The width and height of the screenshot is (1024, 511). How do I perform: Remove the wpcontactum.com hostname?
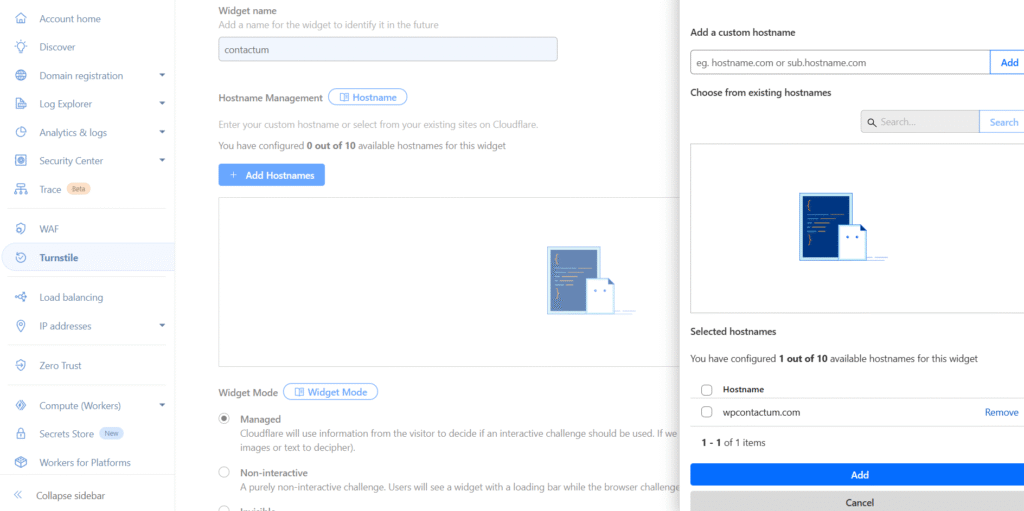(x=1001, y=412)
